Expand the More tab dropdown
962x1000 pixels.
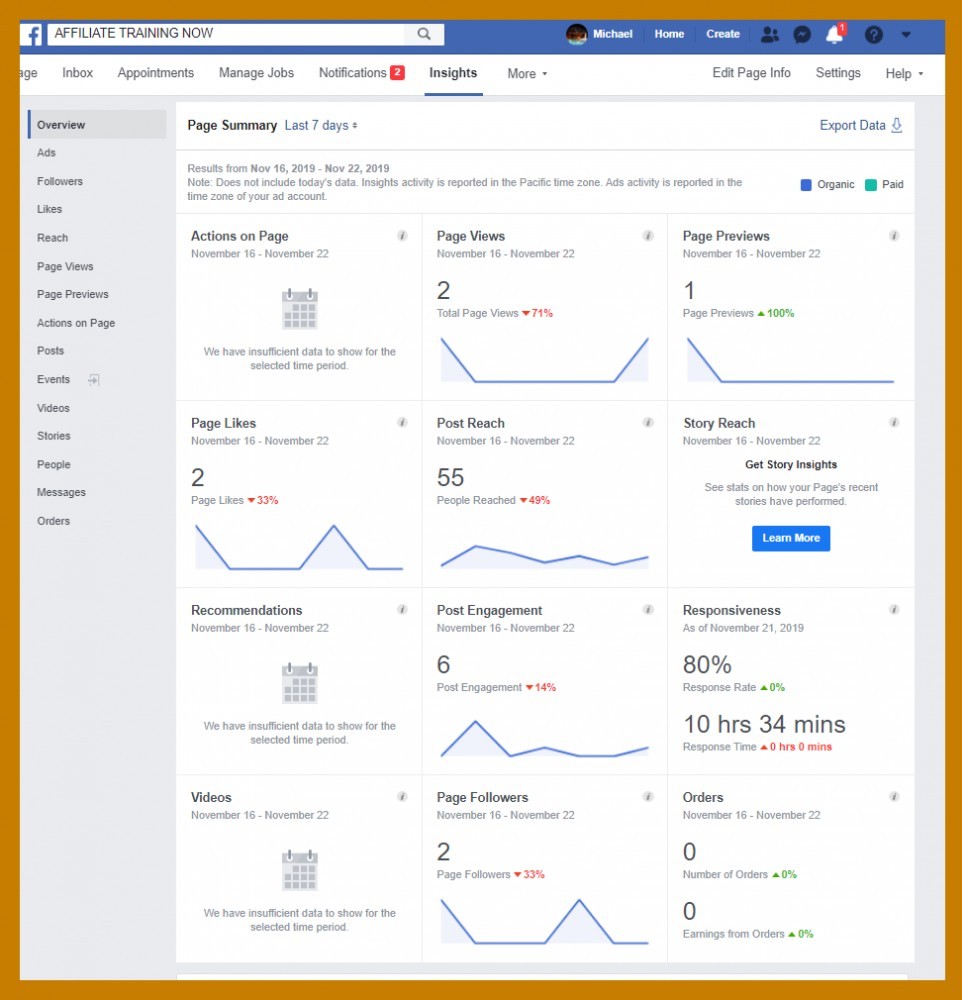pyautogui.click(x=527, y=74)
